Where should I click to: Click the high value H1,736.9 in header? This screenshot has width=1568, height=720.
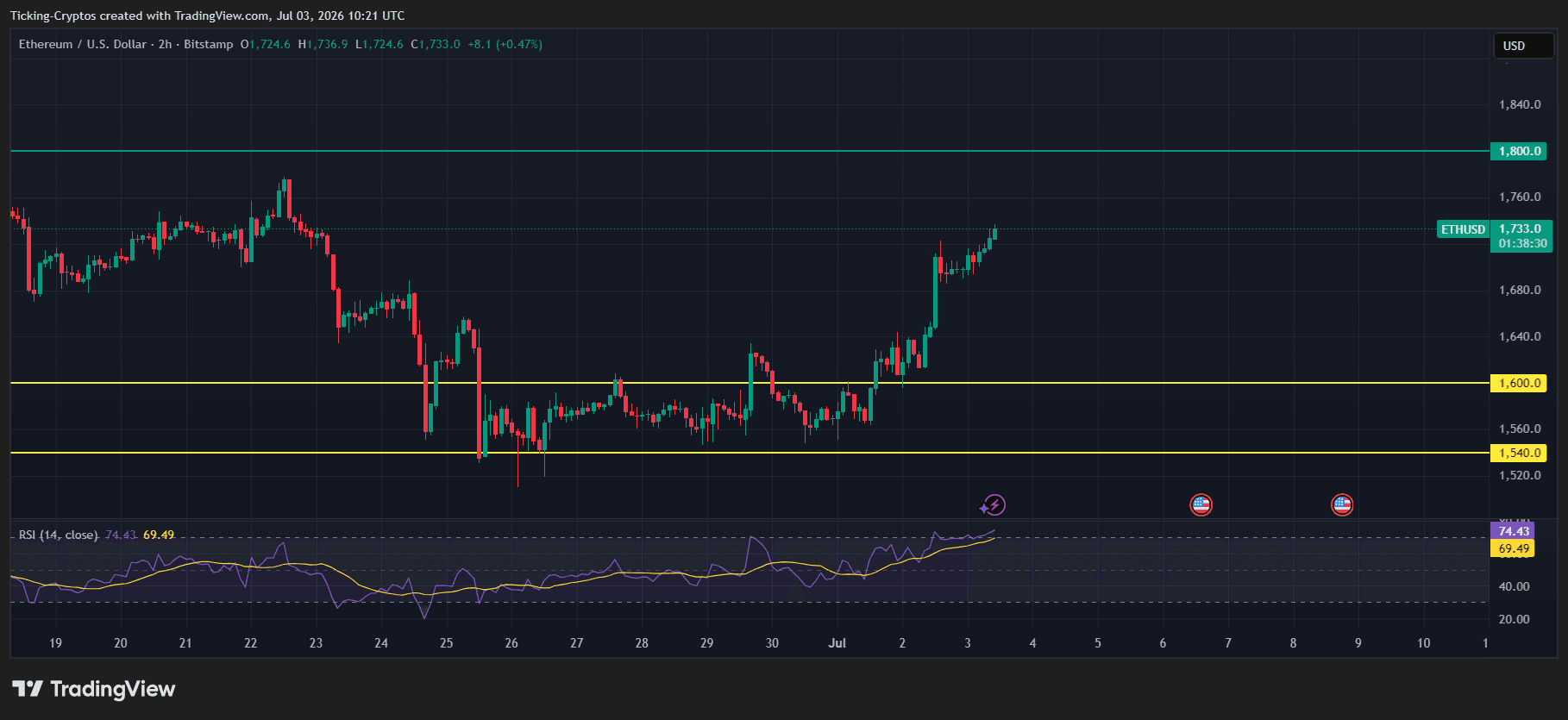pos(323,44)
